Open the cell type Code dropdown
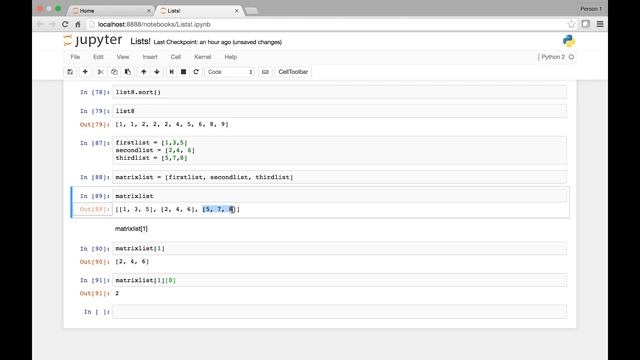Viewport: 640px width, 360px height. tap(229, 72)
